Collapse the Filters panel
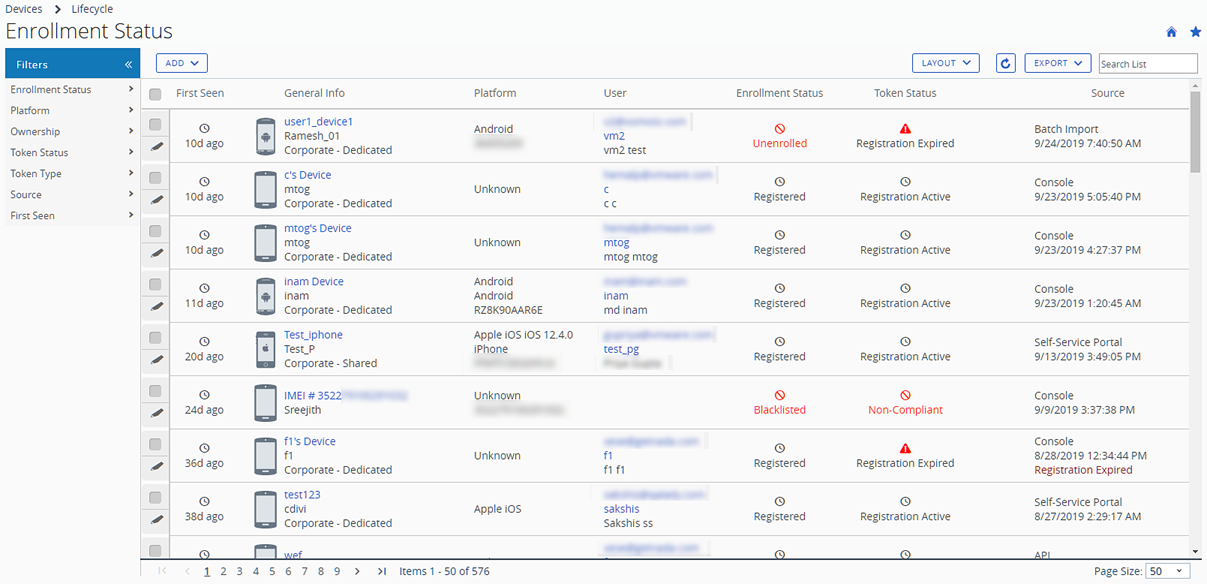 coord(129,65)
